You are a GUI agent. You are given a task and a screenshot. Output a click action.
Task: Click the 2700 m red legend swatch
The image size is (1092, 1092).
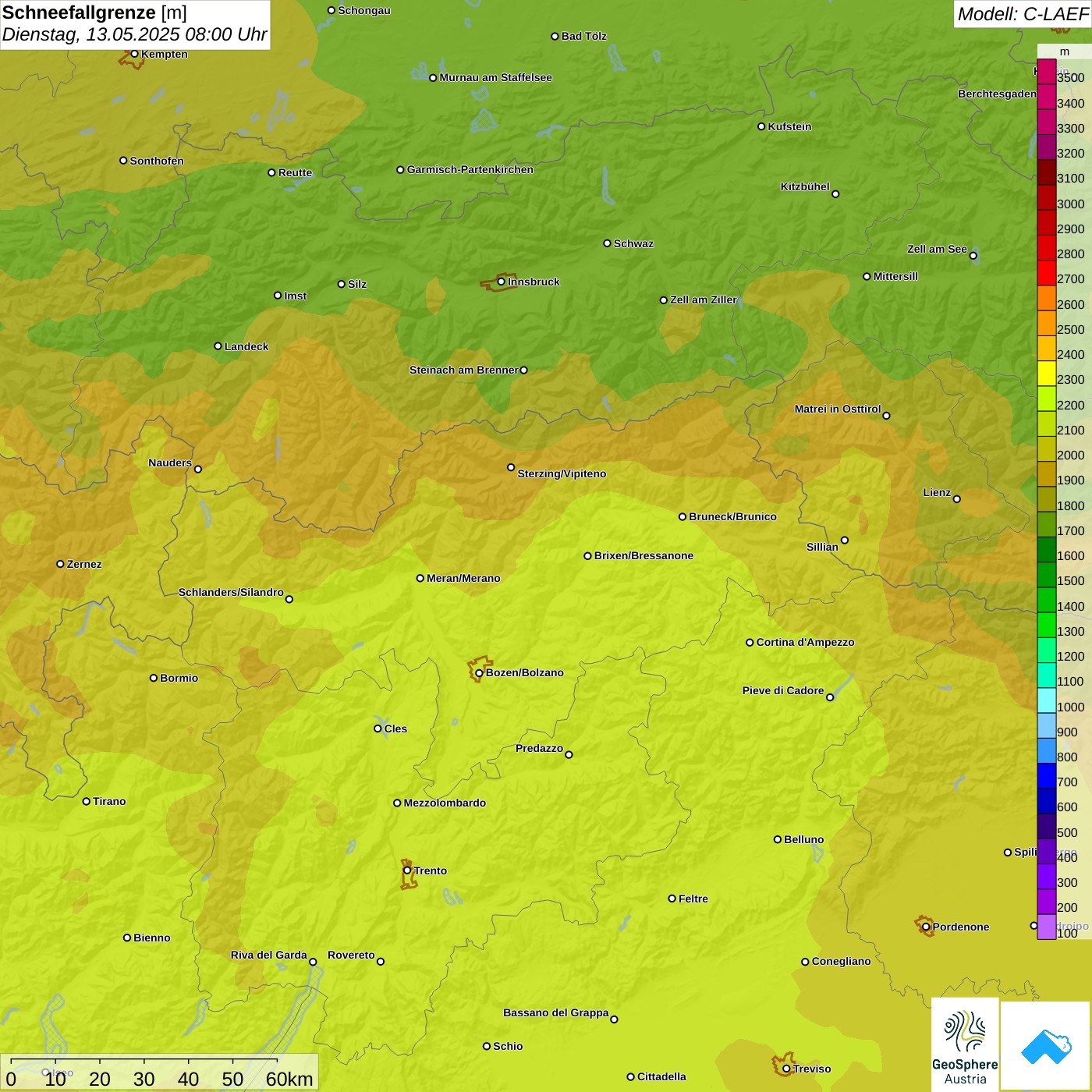(x=1046, y=273)
